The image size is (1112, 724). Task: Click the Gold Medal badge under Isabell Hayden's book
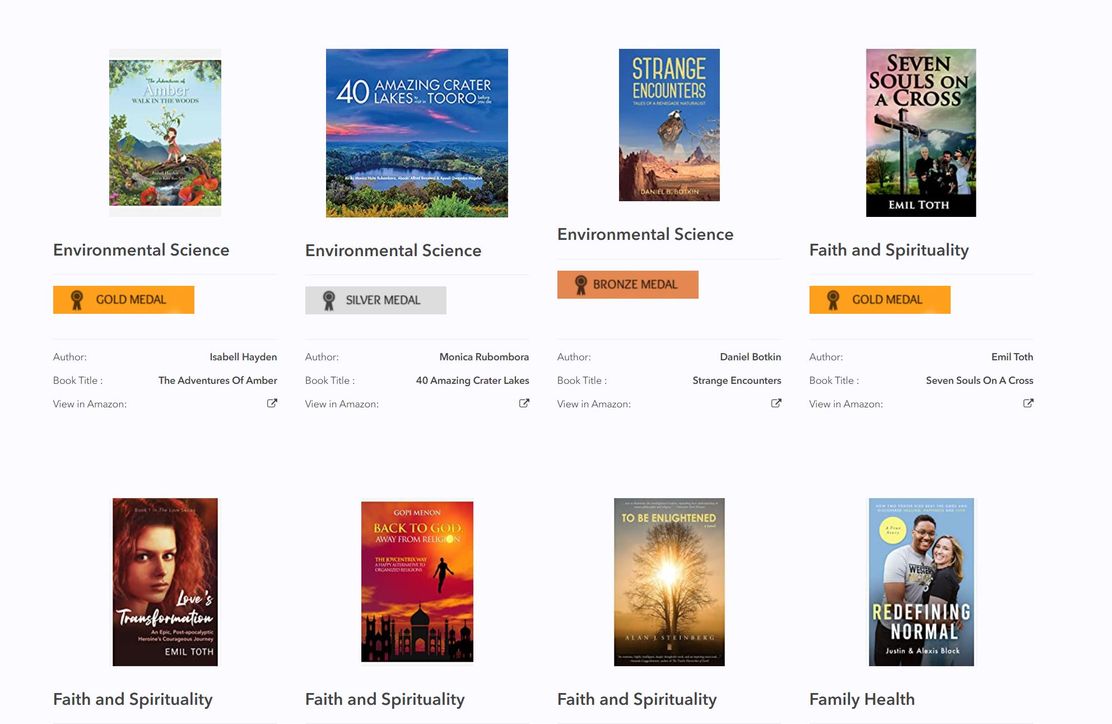point(123,300)
